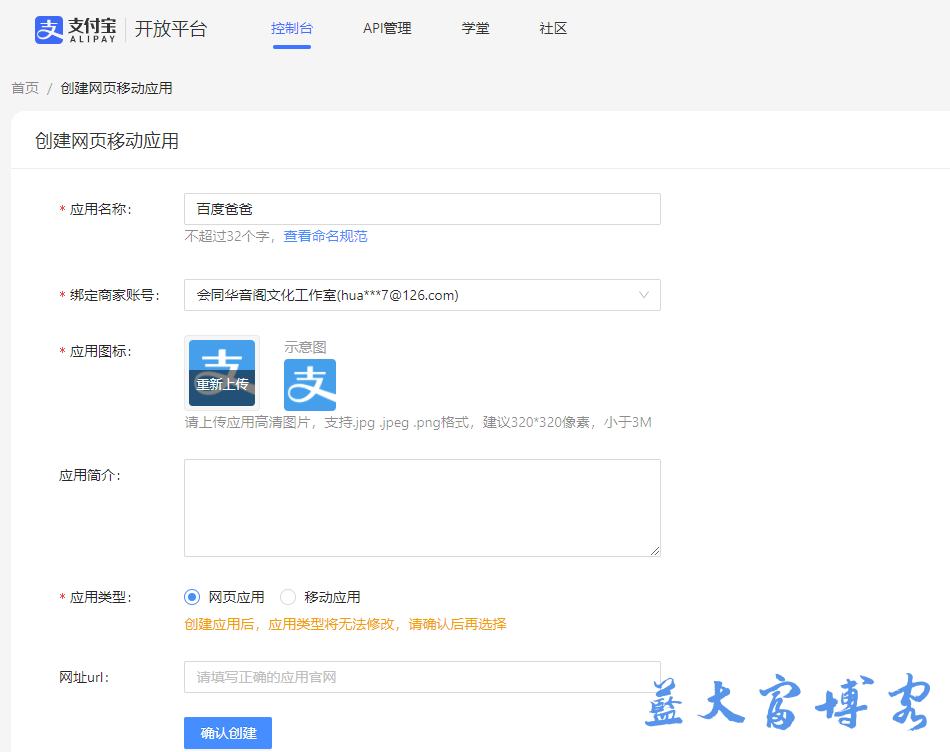The image size is (950, 752).
Task: Select the 移动应用 radio button
Action: click(x=288, y=597)
